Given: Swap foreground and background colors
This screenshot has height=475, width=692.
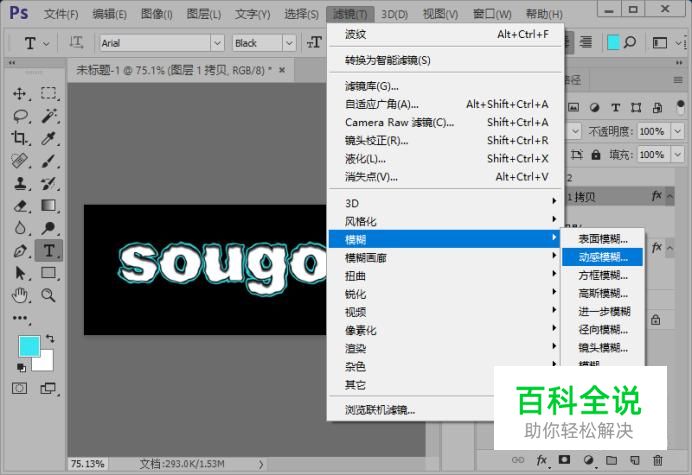Looking at the screenshot, I should pyautogui.click(x=50, y=339).
